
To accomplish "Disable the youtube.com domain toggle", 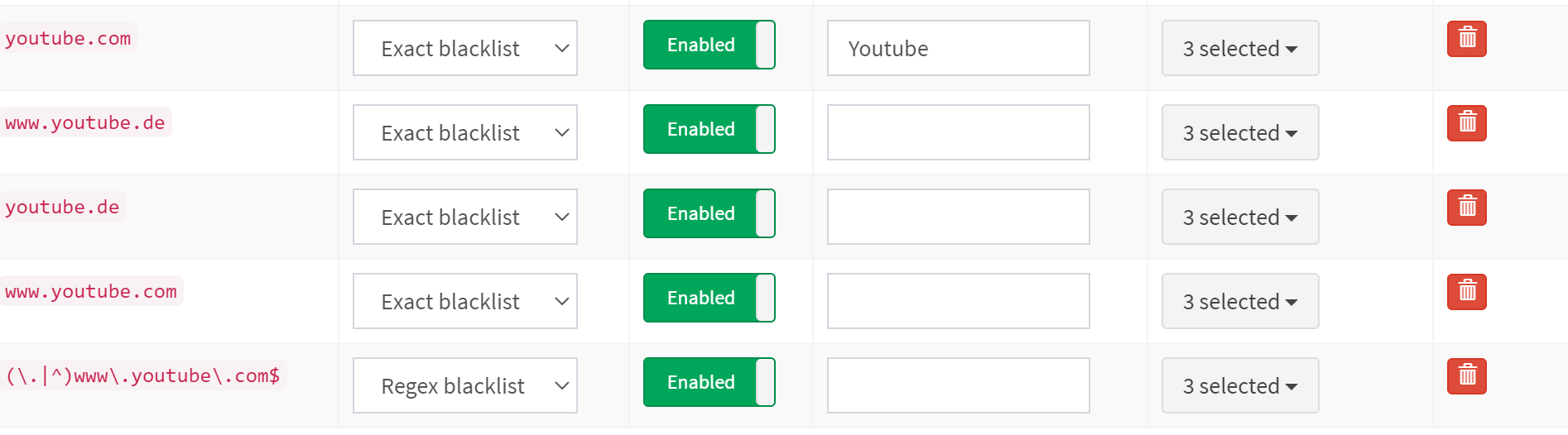I will tap(709, 45).
